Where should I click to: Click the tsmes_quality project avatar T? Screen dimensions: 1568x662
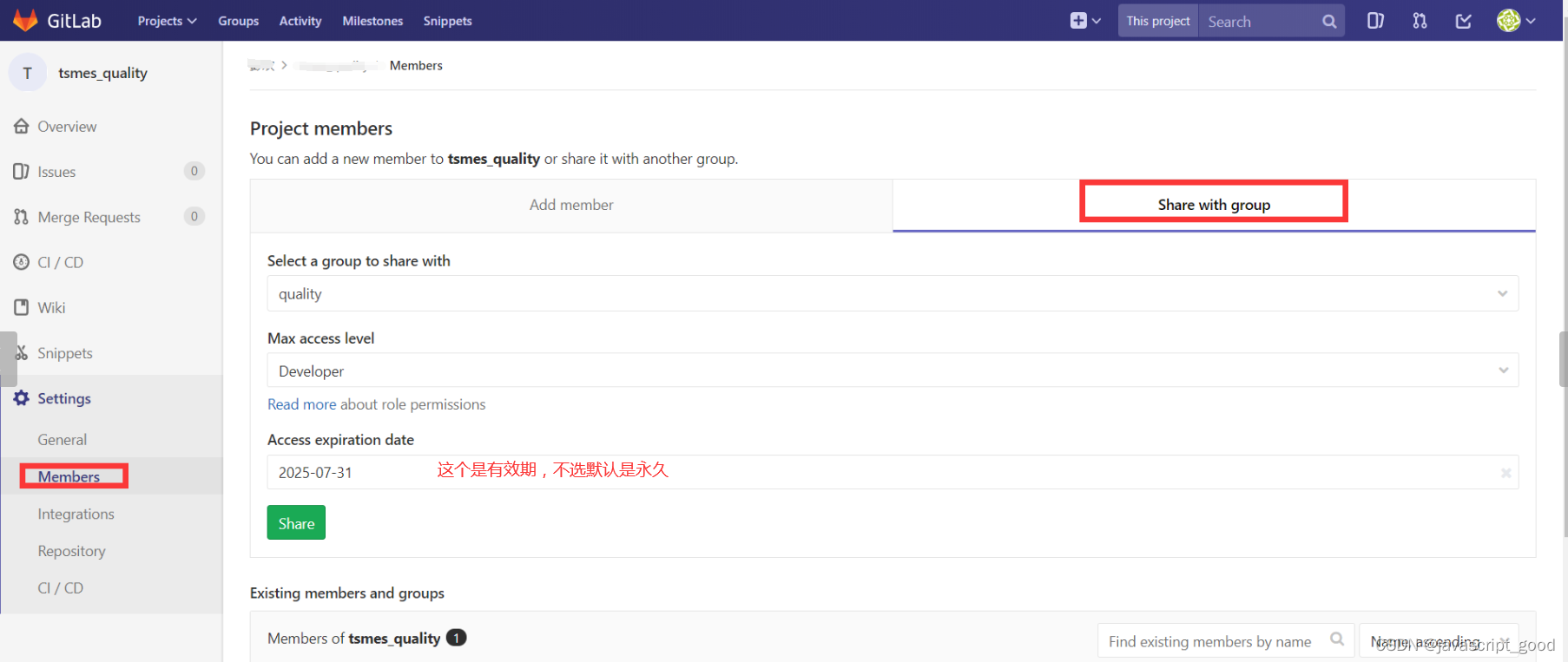tap(28, 73)
